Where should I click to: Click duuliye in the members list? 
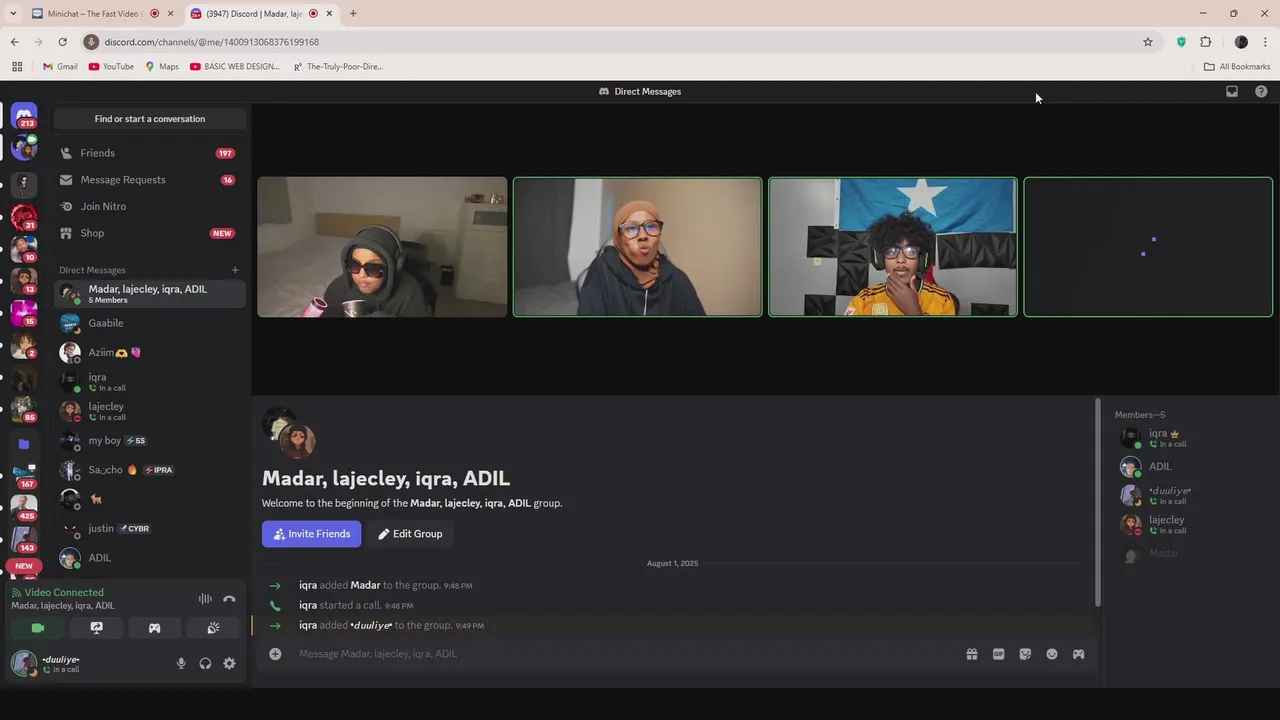1188,495
